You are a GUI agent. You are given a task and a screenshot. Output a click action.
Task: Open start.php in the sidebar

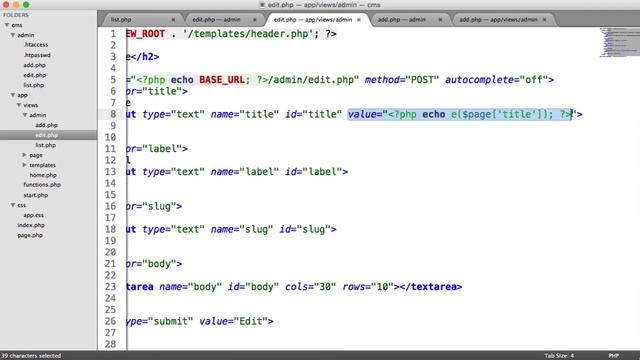[36, 195]
